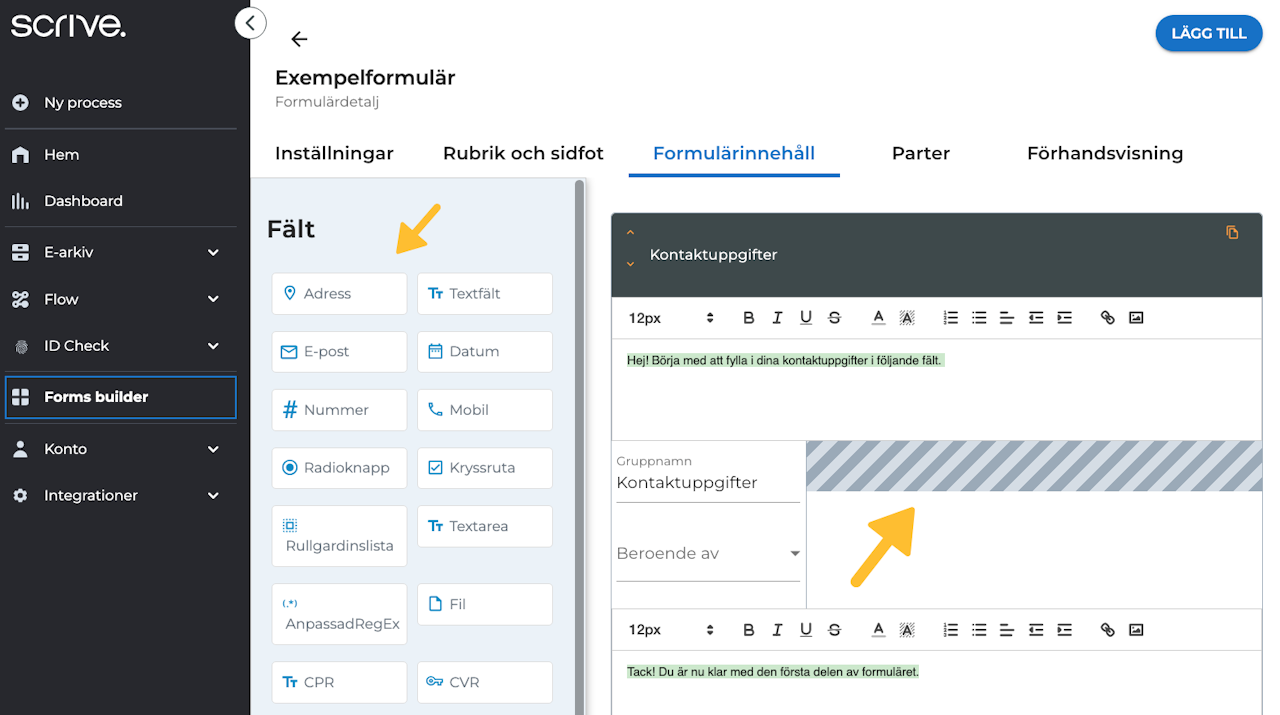Duplicate the Kontaktuppgifter section with the copy icon
This screenshot has width=1280, height=715.
pyautogui.click(x=1232, y=233)
